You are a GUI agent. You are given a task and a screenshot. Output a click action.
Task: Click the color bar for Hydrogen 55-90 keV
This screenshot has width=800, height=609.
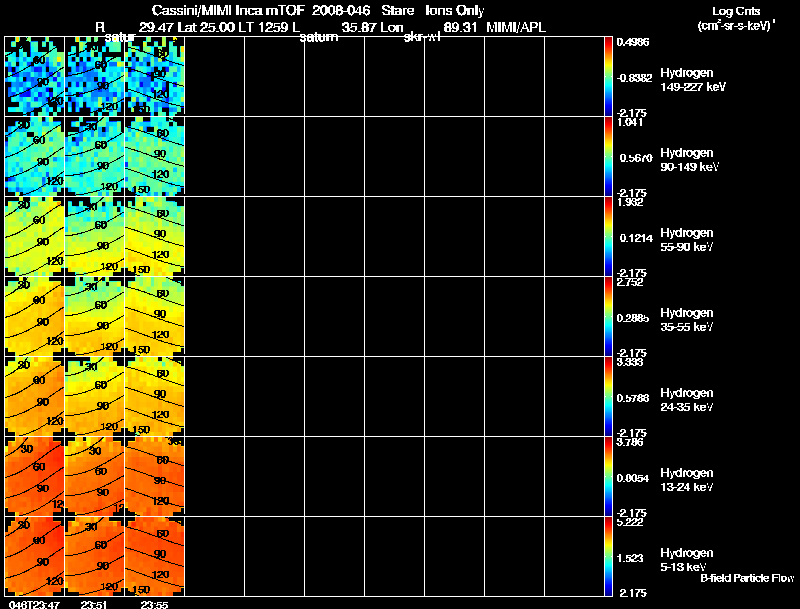point(609,236)
